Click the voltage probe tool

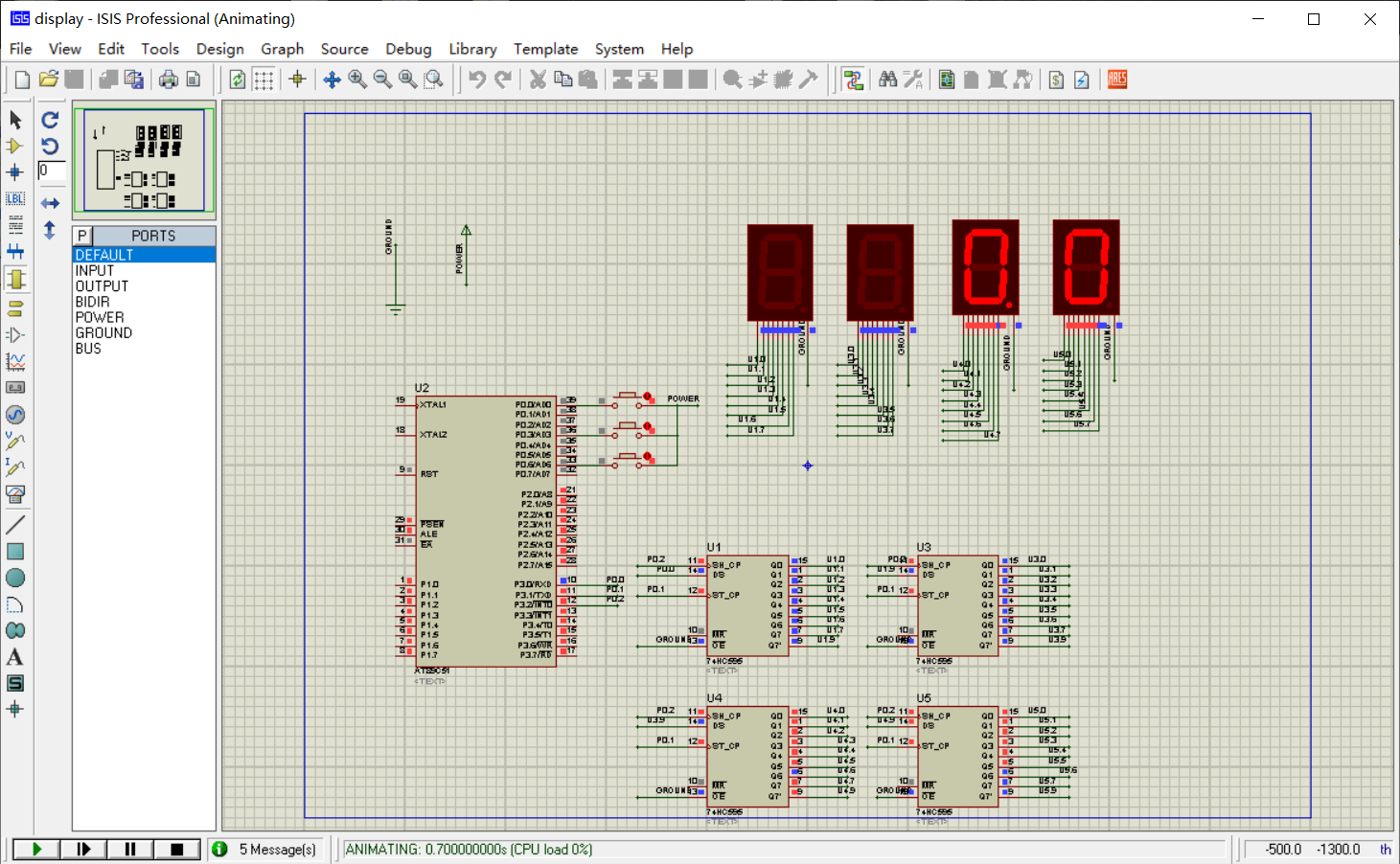[15, 442]
